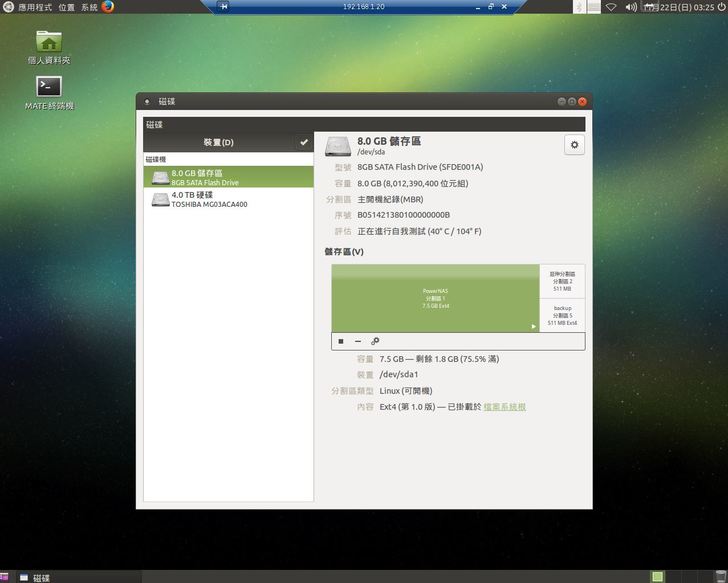Click the volume speaker icon in tray
This screenshot has width=728, height=583.
pos(631,7)
